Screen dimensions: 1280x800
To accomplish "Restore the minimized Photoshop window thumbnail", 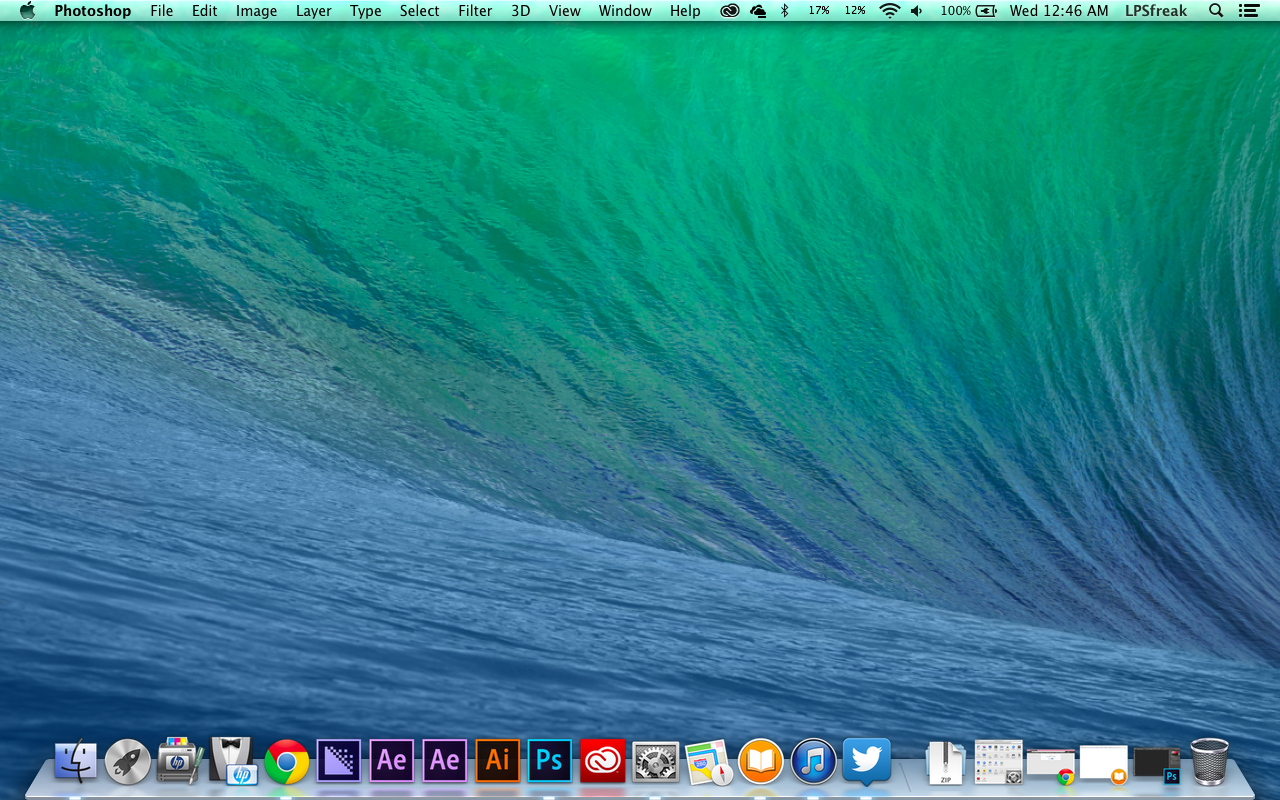I will (1157, 765).
